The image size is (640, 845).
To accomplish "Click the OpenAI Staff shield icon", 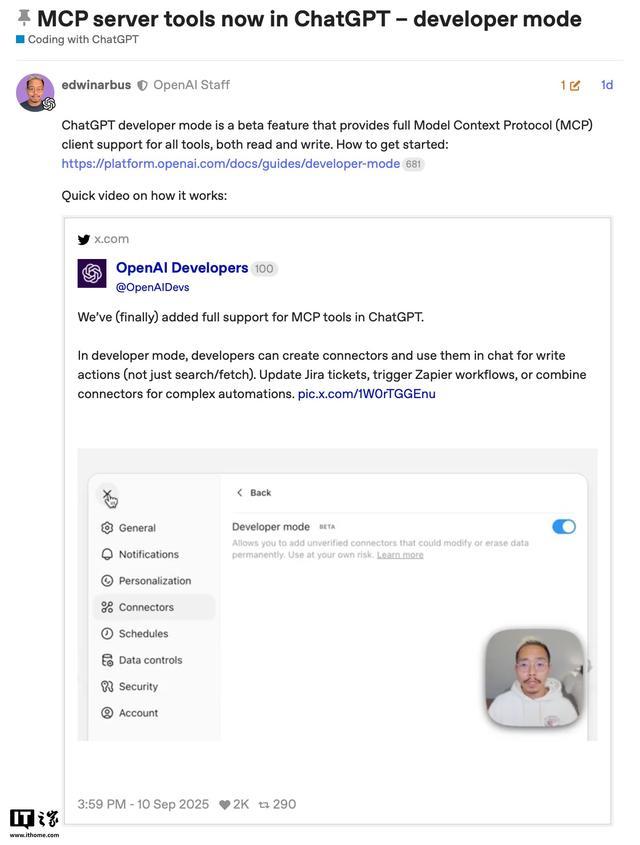I will pos(143,86).
